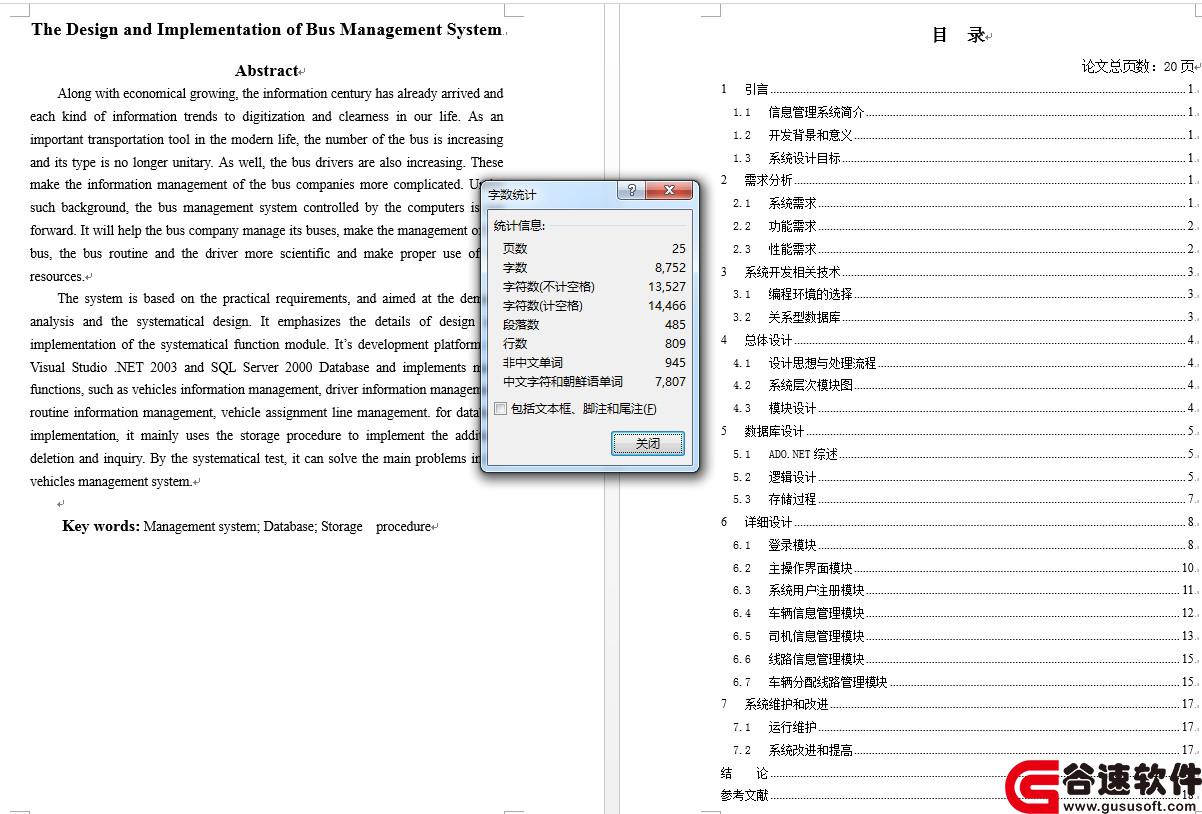Select contents entry '2.2 功能需求'

(964, 227)
